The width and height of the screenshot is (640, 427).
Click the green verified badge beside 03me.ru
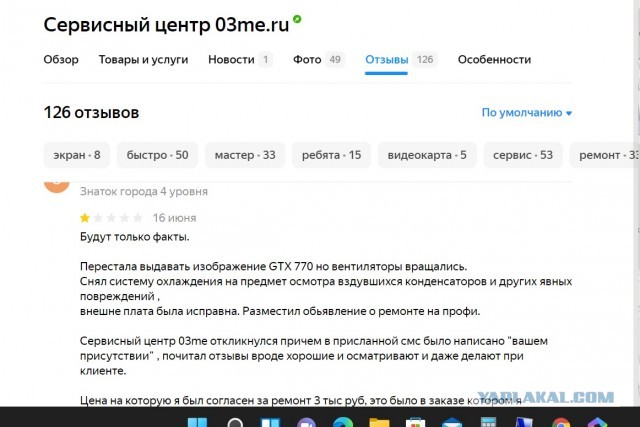coord(297,19)
